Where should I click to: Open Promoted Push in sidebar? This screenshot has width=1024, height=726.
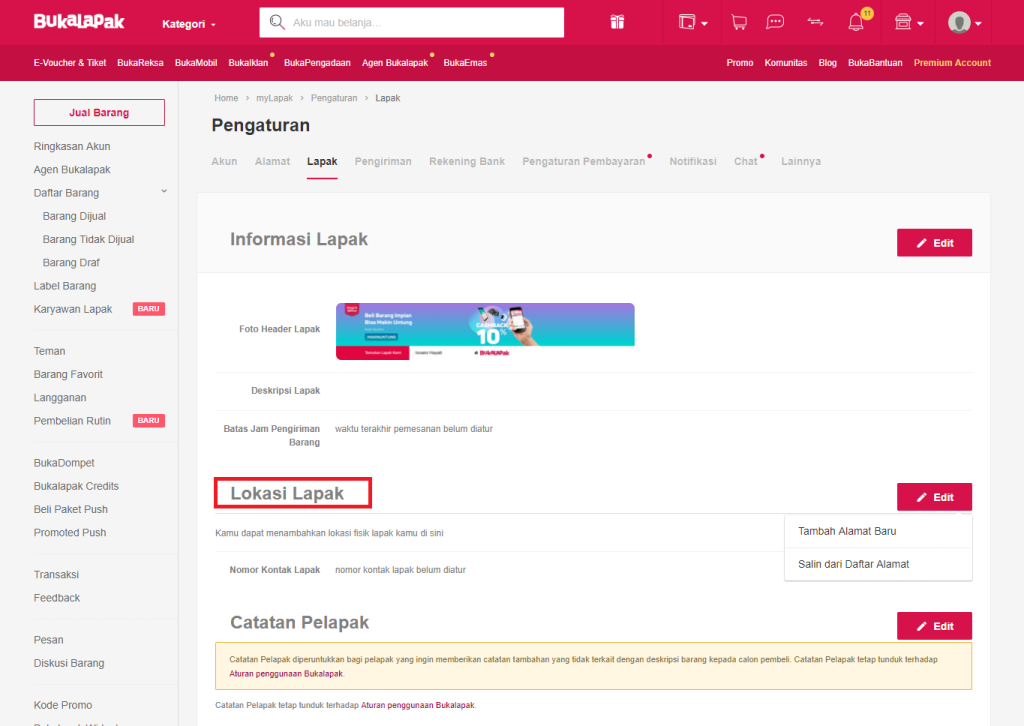(x=70, y=533)
